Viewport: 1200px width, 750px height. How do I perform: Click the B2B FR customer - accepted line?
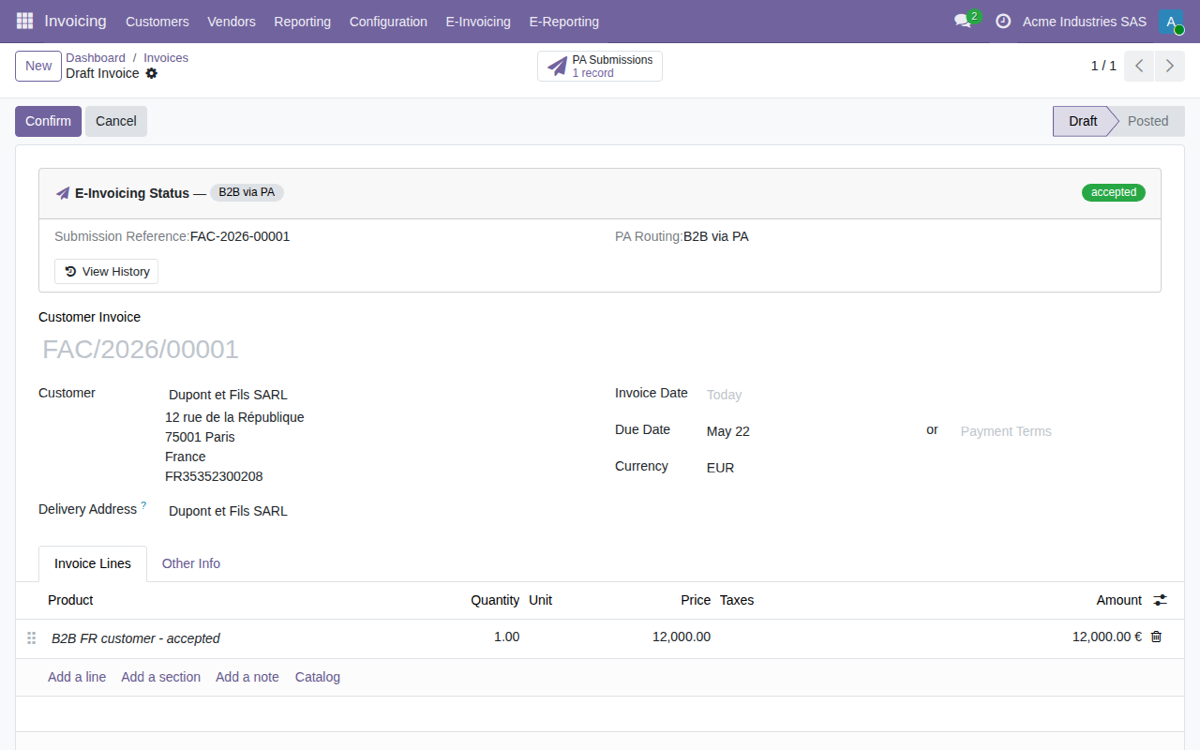coord(136,638)
